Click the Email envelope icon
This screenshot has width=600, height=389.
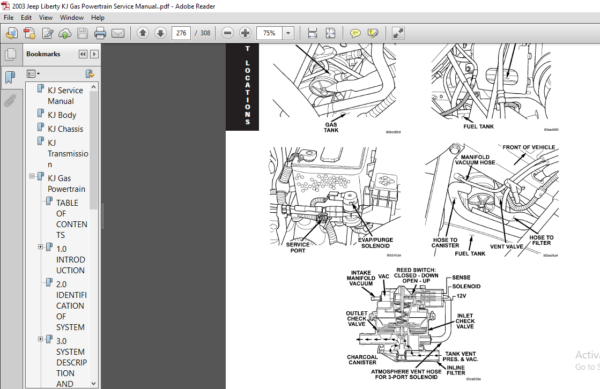118,34
